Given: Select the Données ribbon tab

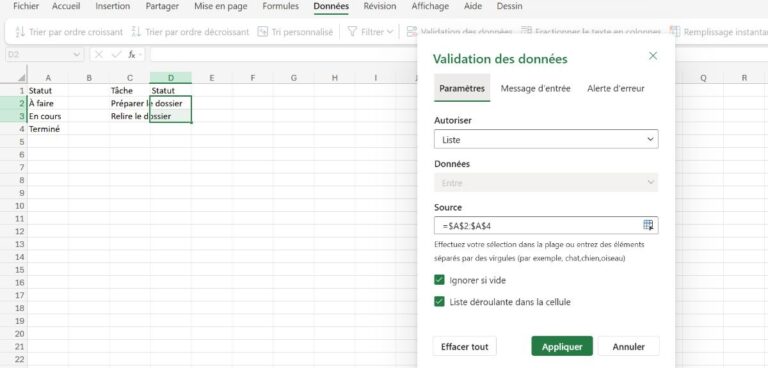Looking at the screenshot, I should pyautogui.click(x=331, y=6).
